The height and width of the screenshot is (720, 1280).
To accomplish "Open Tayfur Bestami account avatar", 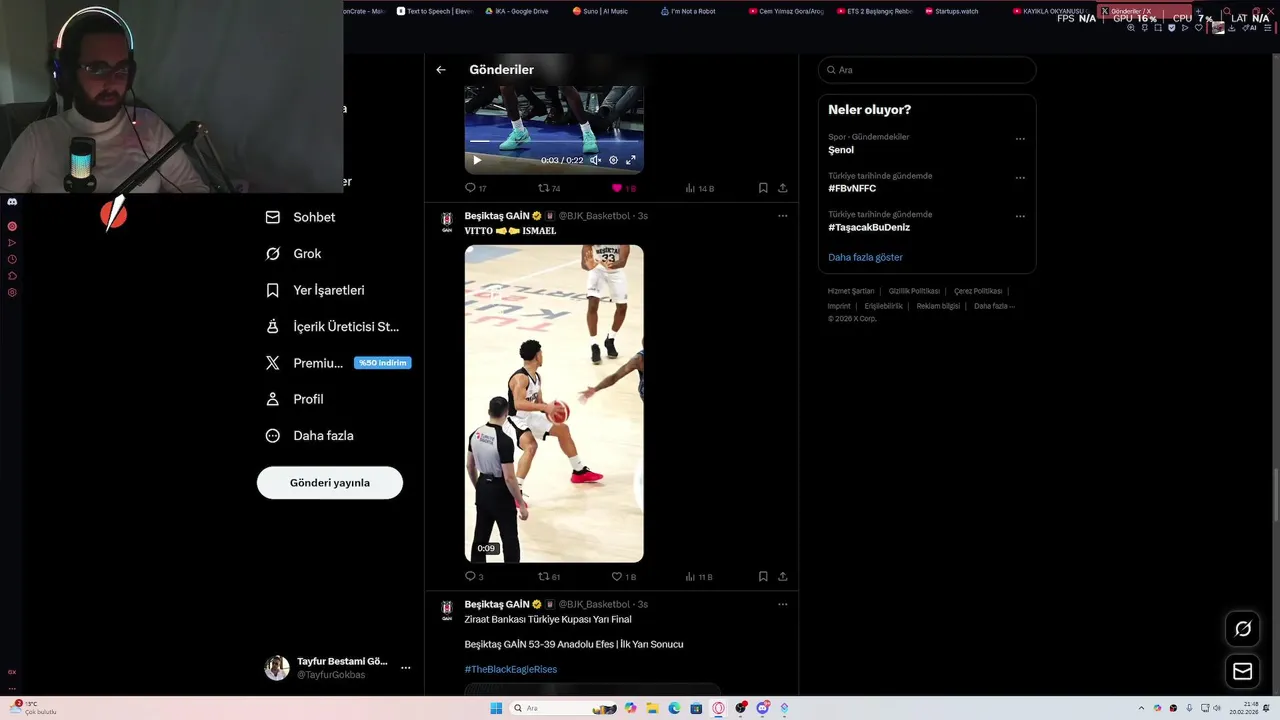I will [277, 668].
